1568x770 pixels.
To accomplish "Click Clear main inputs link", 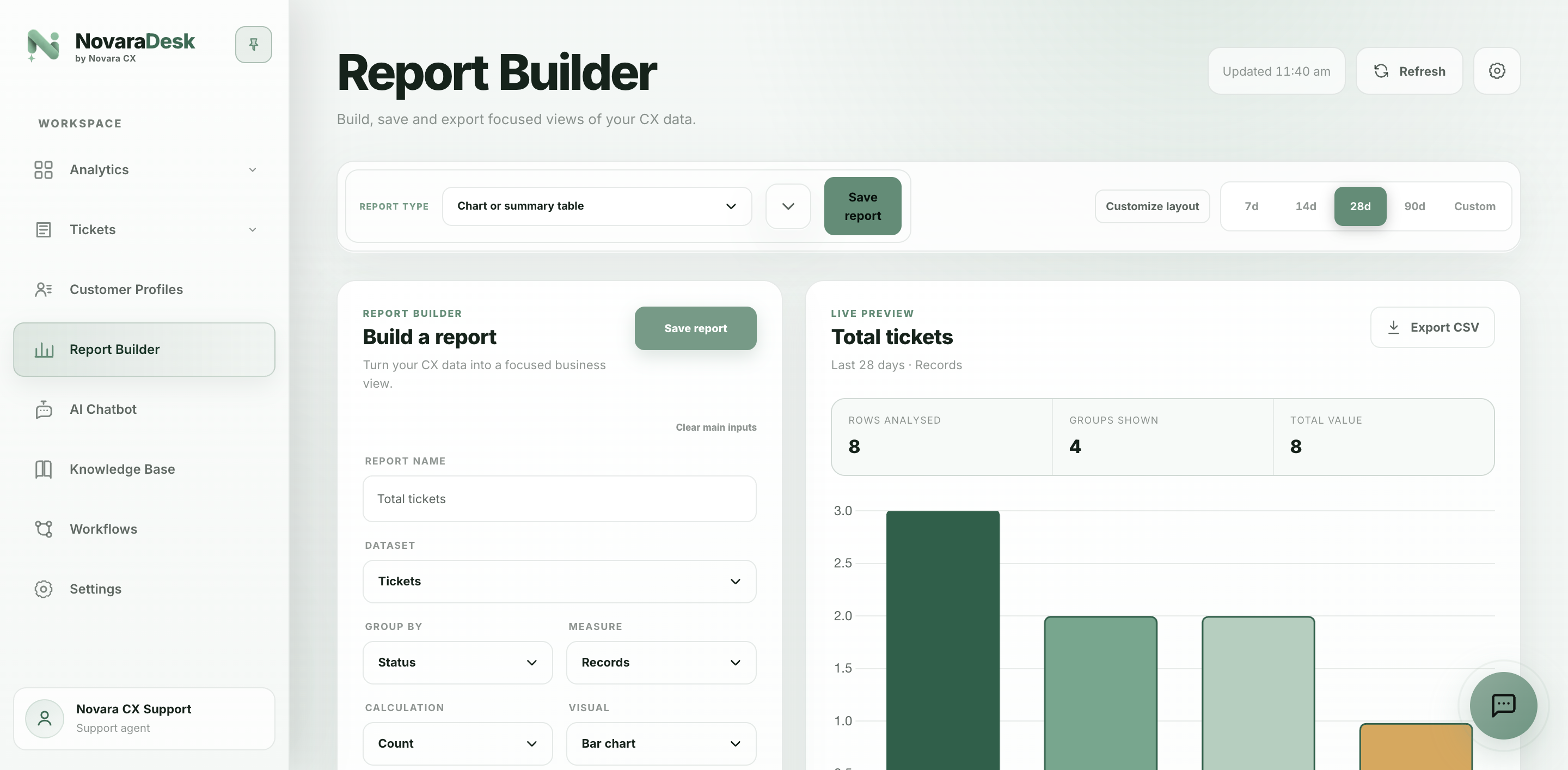I will pyautogui.click(x=716, y=427).
